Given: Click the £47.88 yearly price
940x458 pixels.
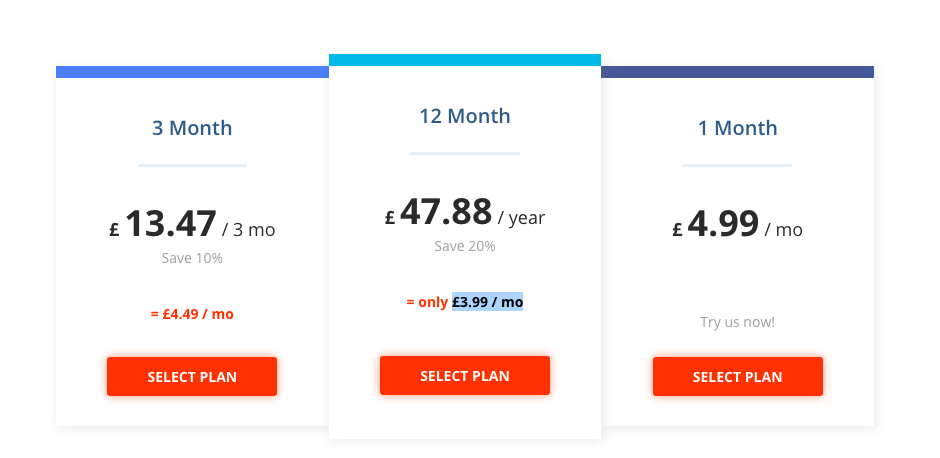Looking at the screenshot, I should tap(438, 212).
